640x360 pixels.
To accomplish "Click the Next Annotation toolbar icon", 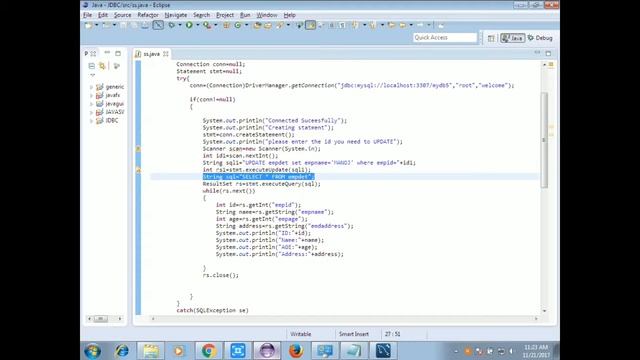I will point(354,25).
